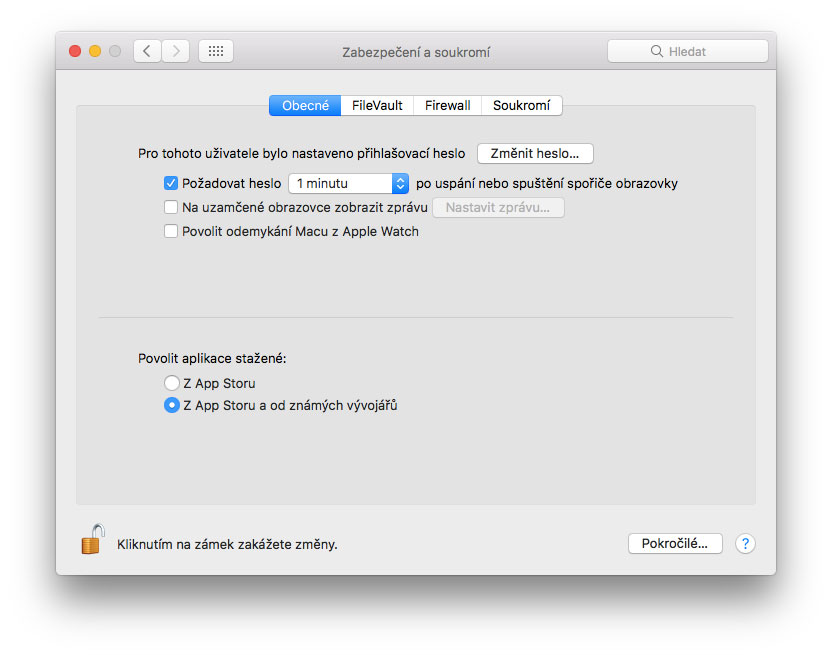The image size is (832, 655).
Task: Click the padlock icon to lock changes
Action: (93, 539)
